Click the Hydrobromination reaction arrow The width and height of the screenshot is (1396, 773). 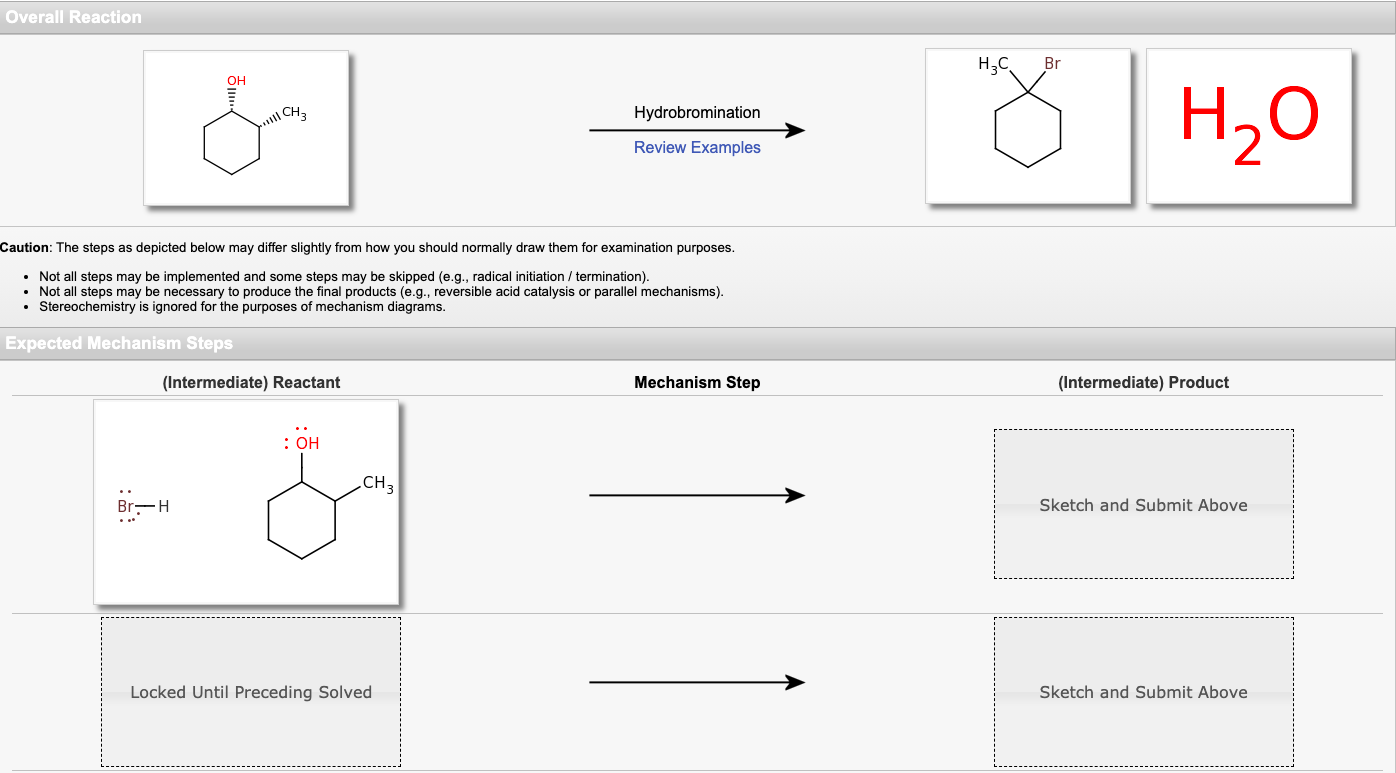(x=696, y=130)
